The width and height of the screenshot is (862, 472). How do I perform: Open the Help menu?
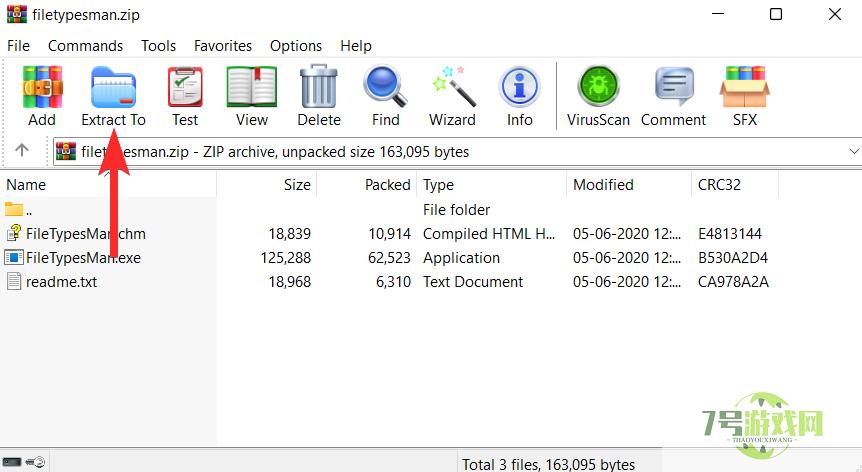[x=356, y=46]
